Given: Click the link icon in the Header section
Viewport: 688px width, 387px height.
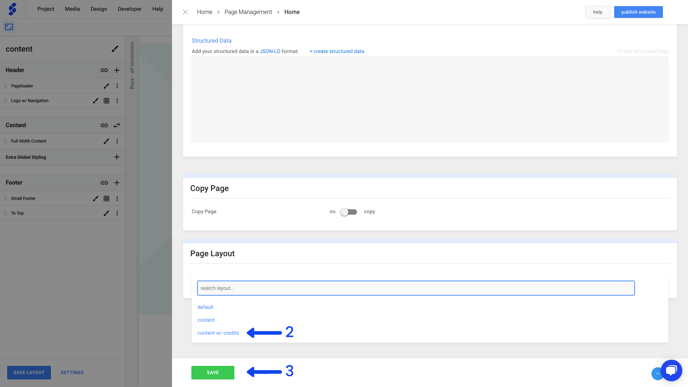Looking at the screenshot, I should 104,70.
